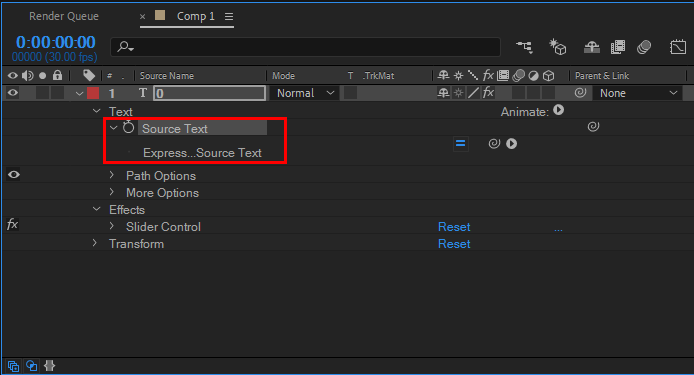694x375 pixels.
Task: Open the Composition Mini-Flowchart icon
Action: (x=524, y=46)
